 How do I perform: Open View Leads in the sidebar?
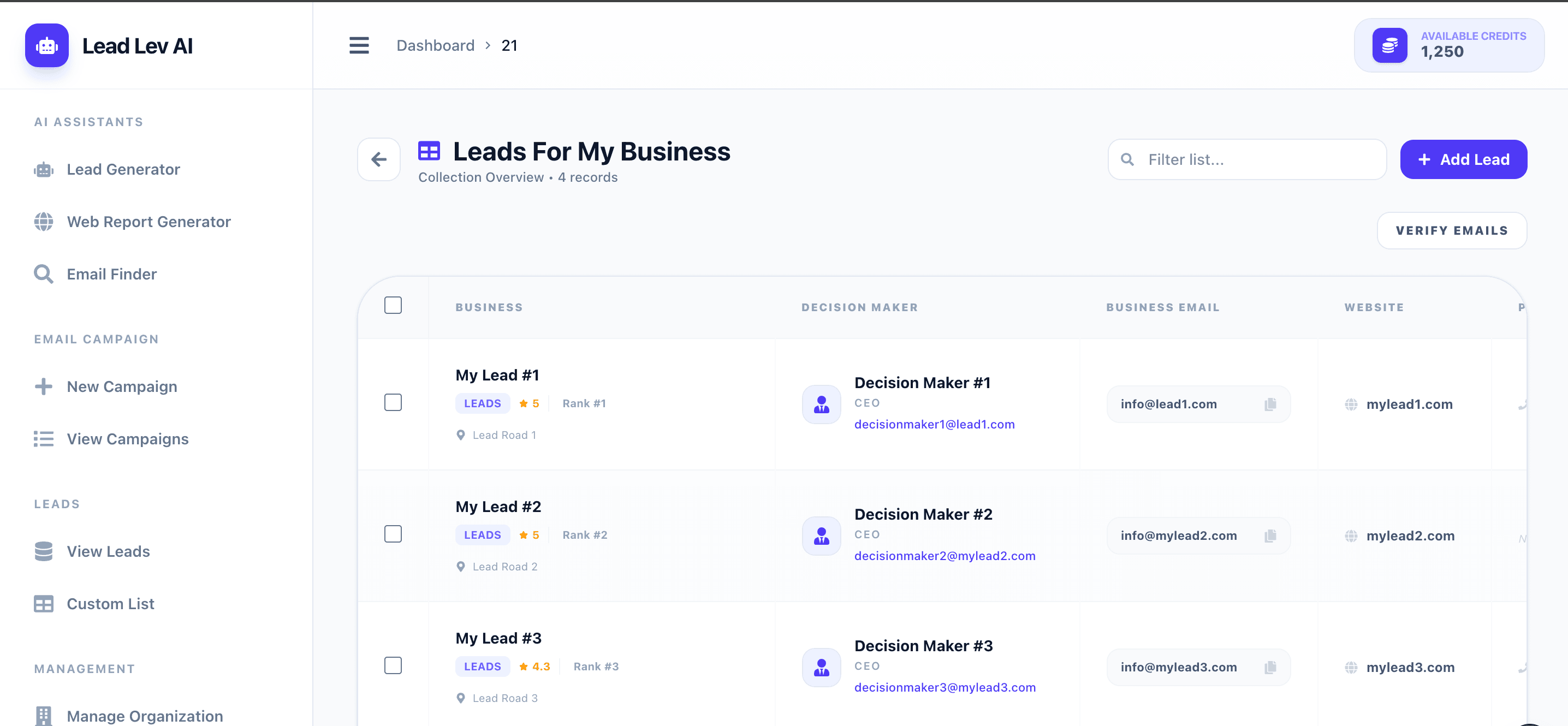pos(92,551)
